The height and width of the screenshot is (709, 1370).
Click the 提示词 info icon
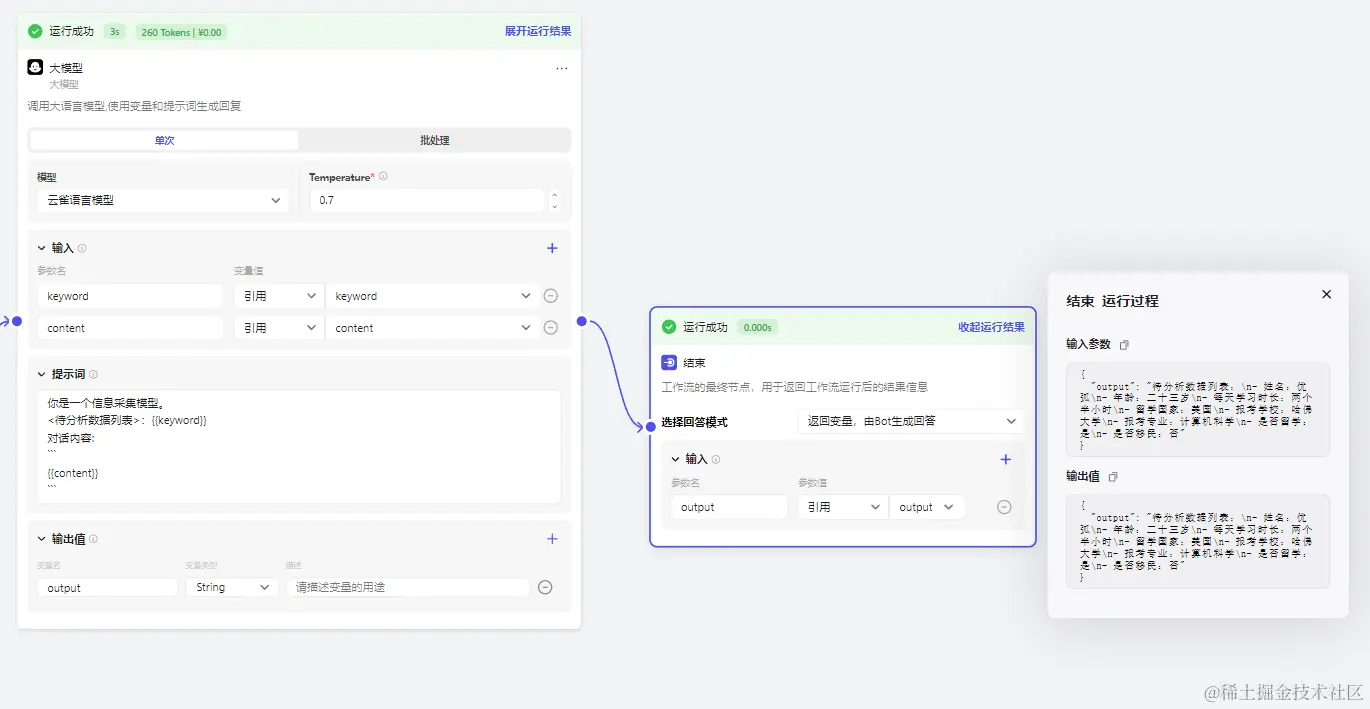93,374
